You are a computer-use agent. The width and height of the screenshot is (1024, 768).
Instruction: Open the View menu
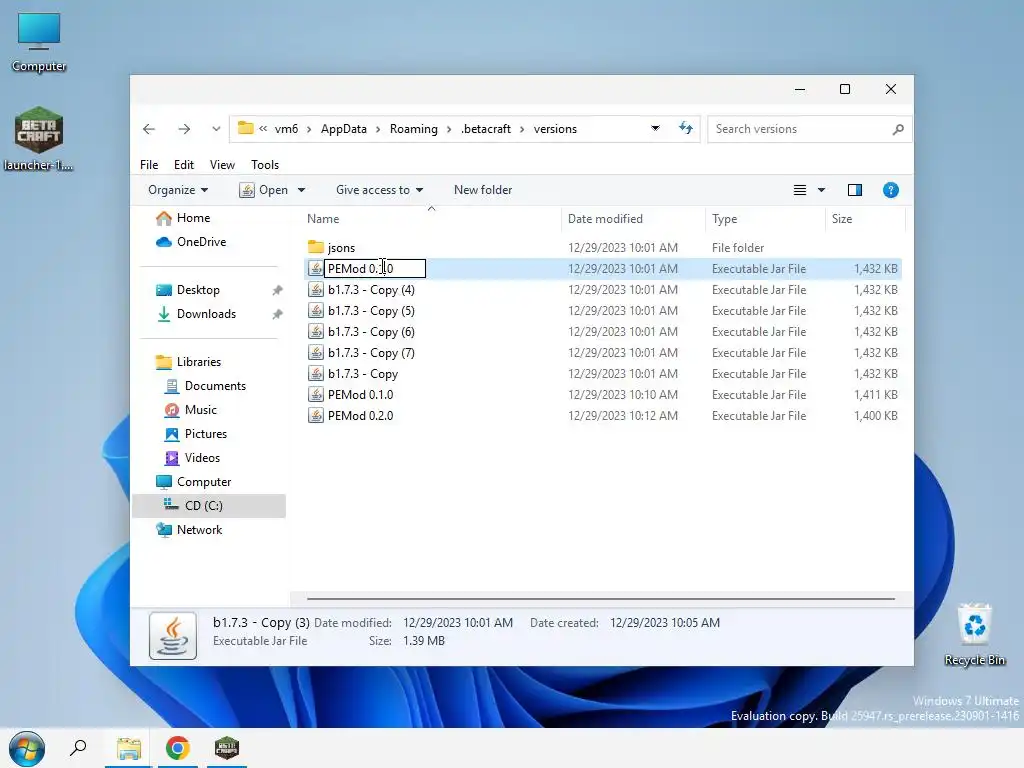point(222,165)
